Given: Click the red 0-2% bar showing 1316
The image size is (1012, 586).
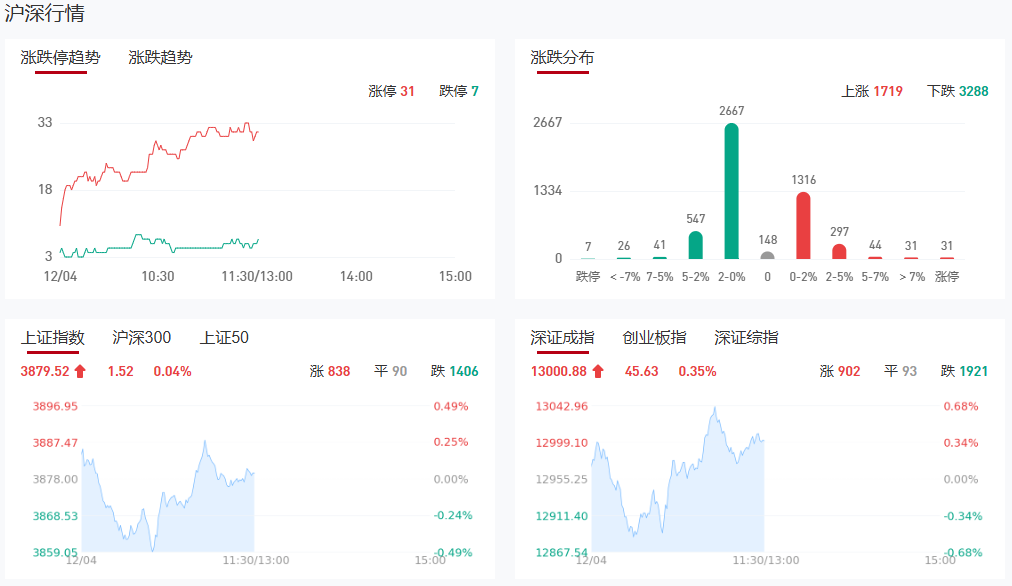Looking at the screenshot, I should pos(803,225).
